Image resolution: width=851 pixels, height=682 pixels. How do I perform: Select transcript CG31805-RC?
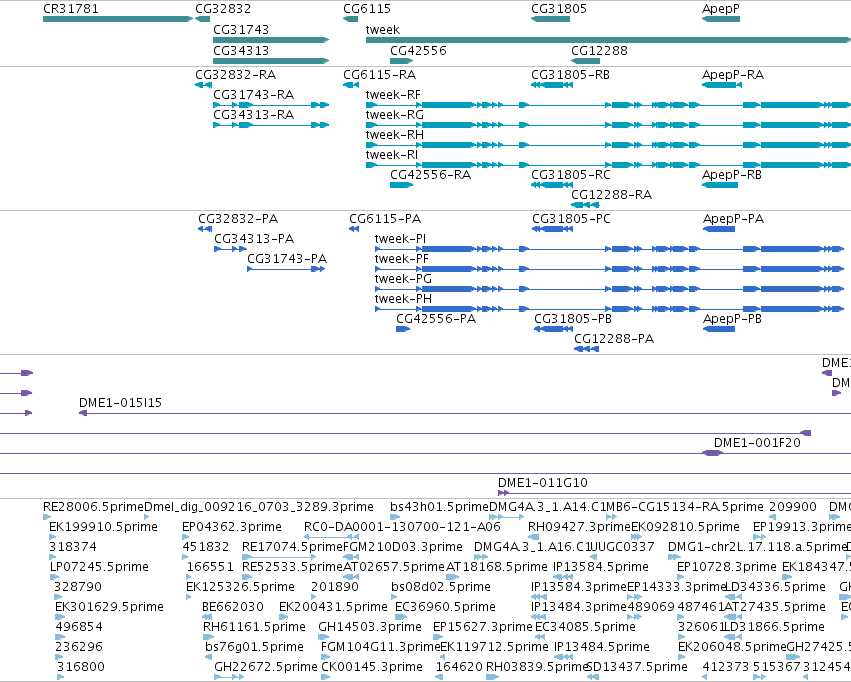[x=552, y=185]
